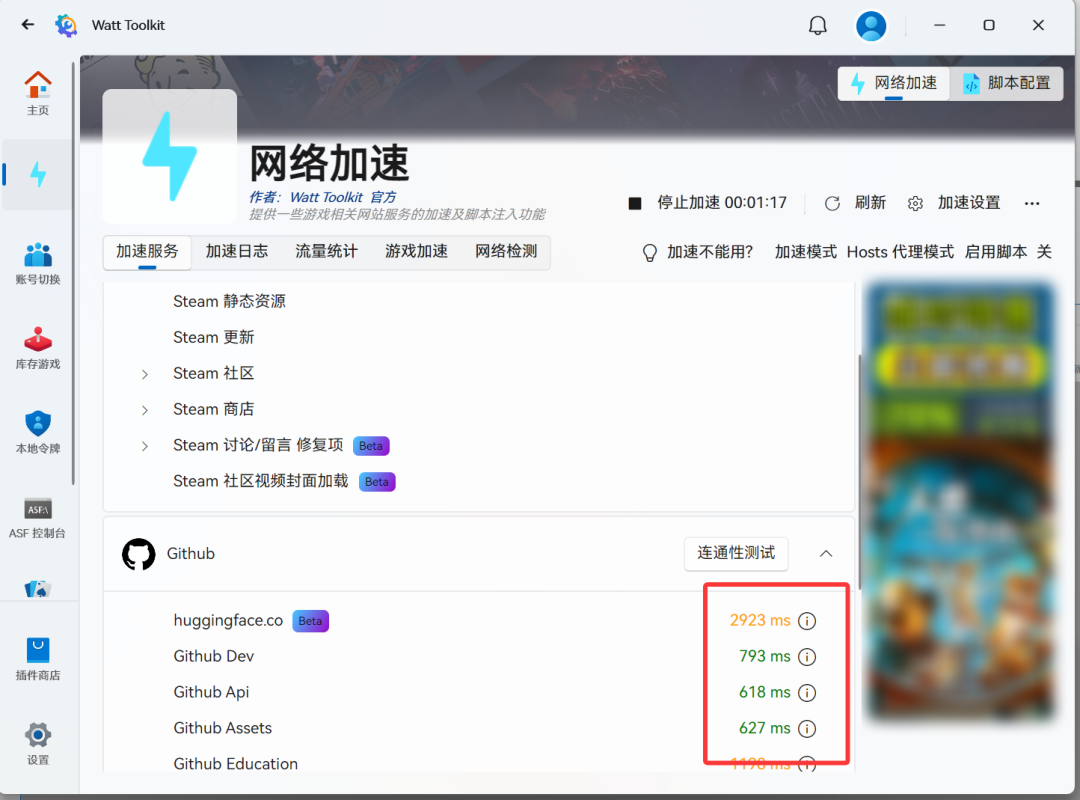Click the 627 ms latency value
This screenshot has height=800, width=1080.
click(x=765, y=728)
